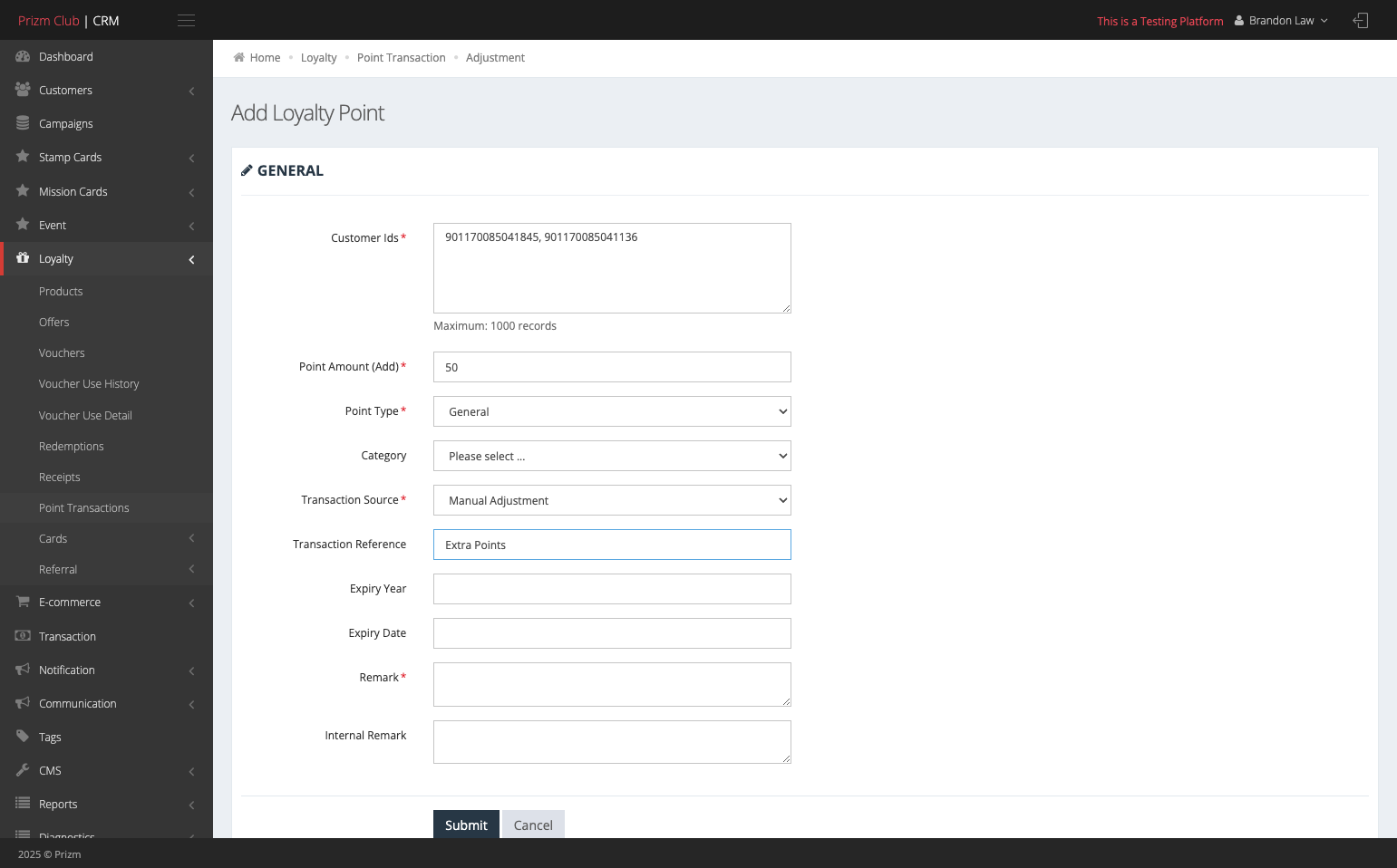Click the Dashboard palette icon
Image resolution: width=1397 pixels, height=868 pixels.
point(23,56)
